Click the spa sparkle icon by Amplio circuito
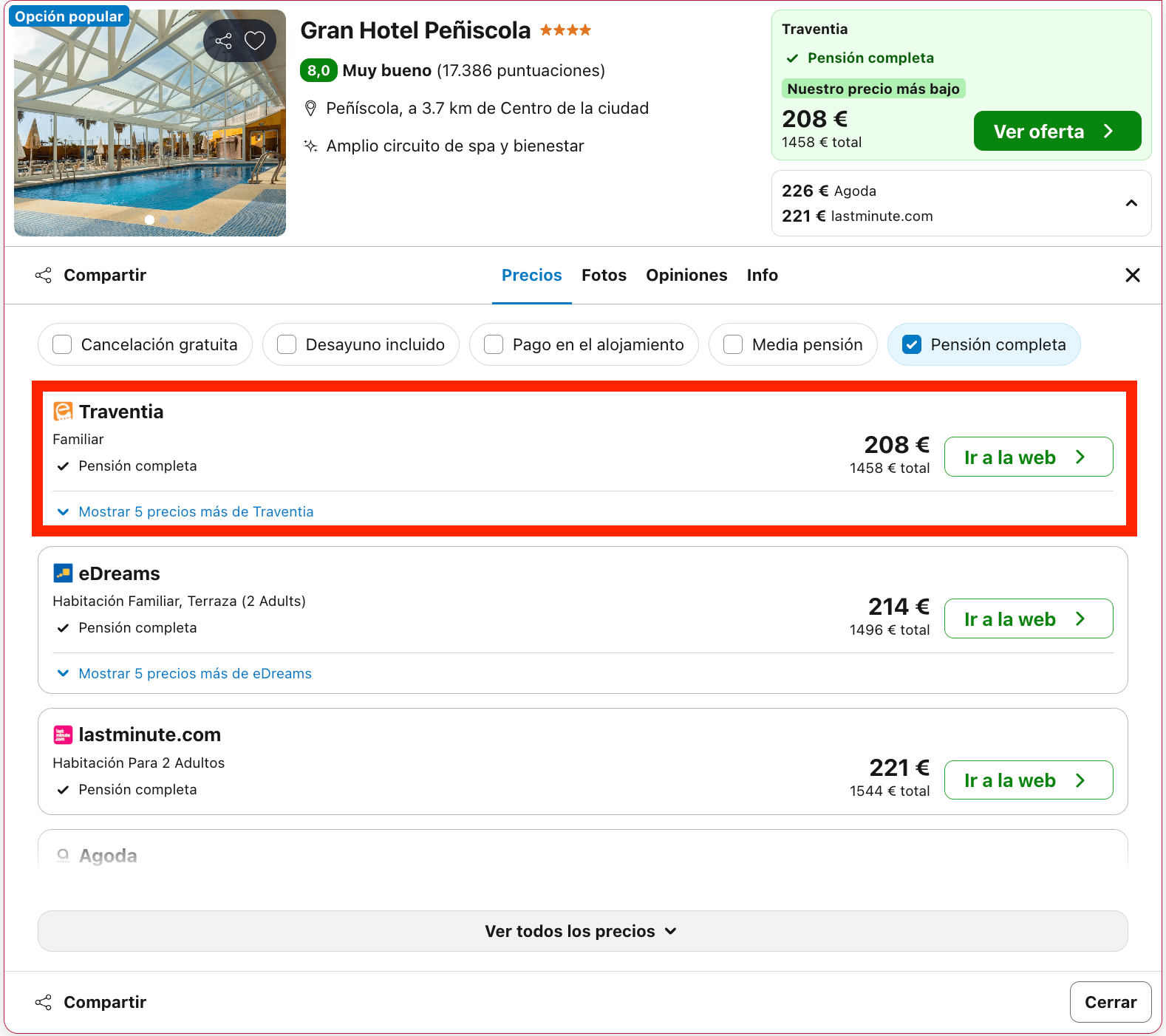The height and width of the screenshot is (1036, 1166). [311, 146]
